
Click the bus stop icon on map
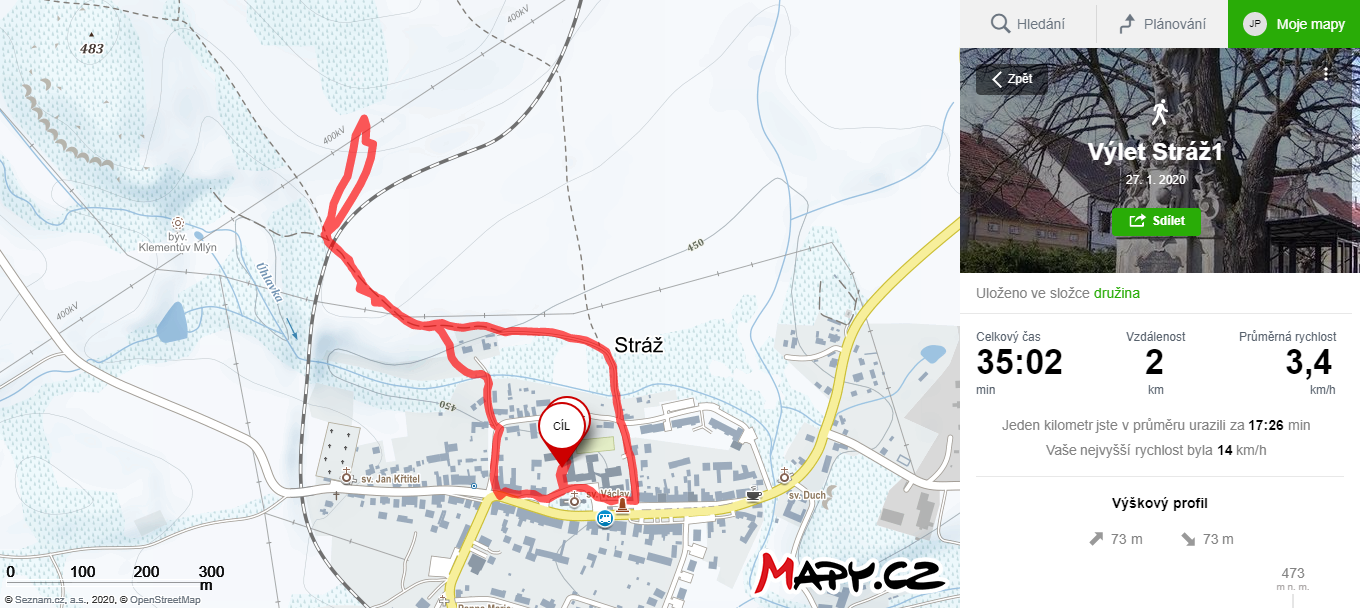point(604,518)
